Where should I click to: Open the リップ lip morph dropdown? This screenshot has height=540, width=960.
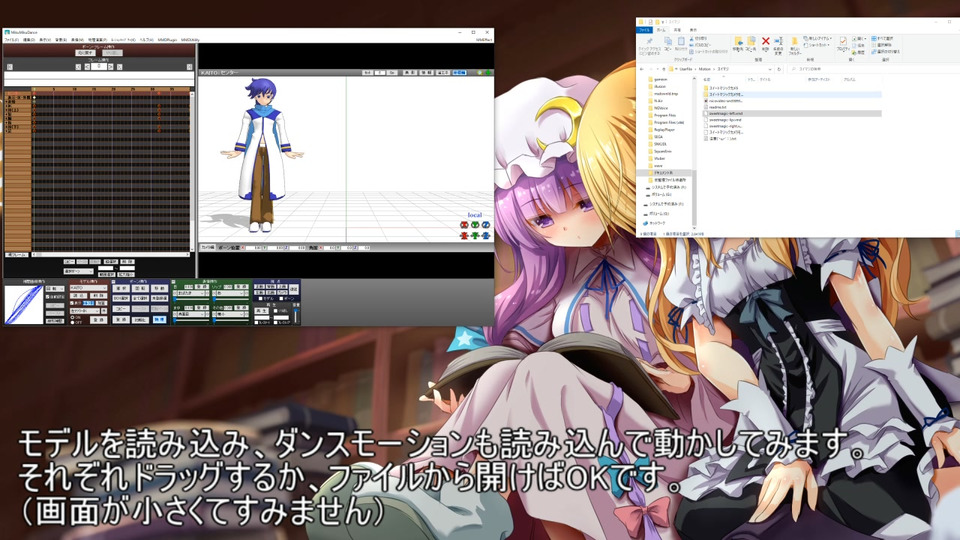click(x=230, y=293)
